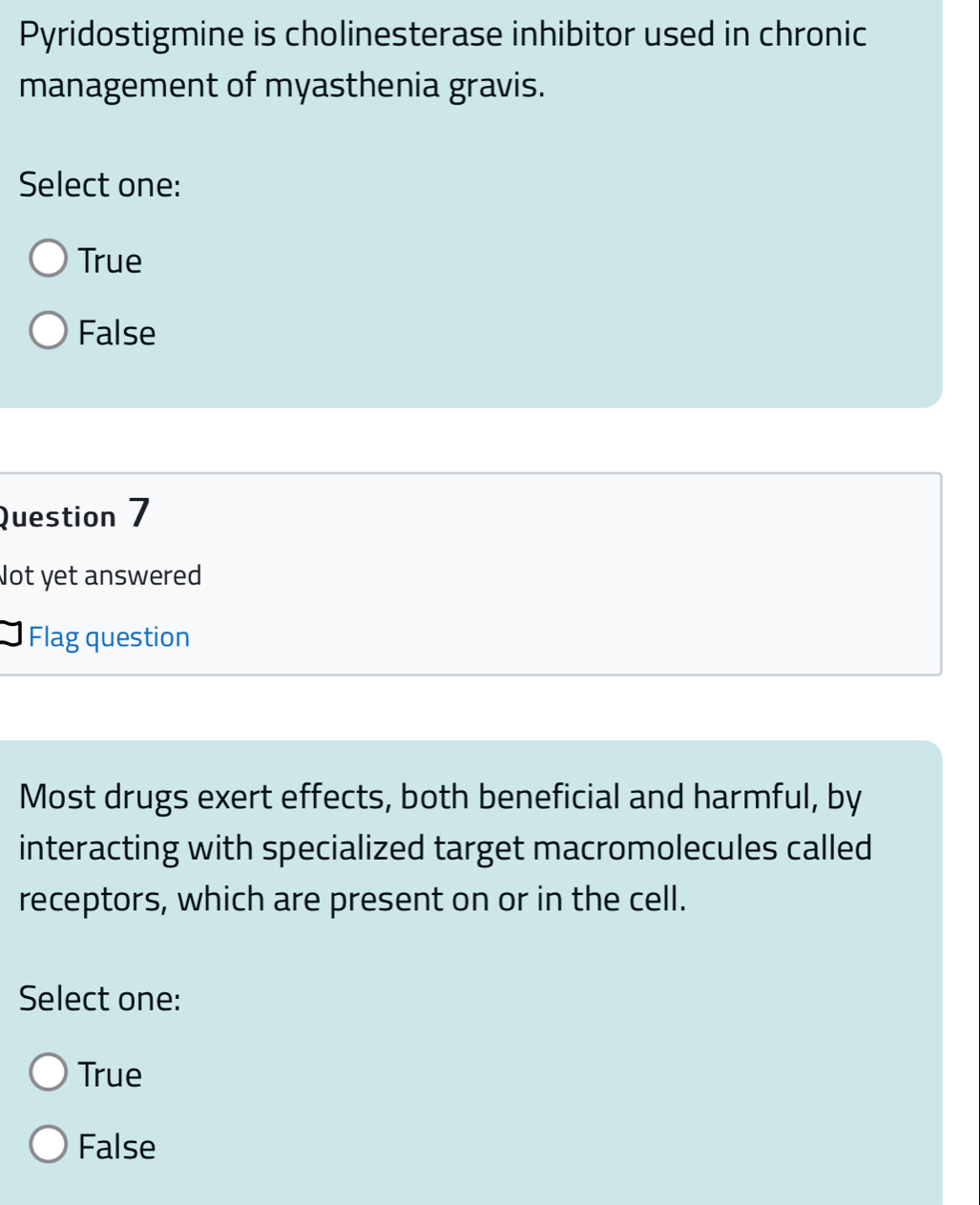Click the Flag question link text

pyautogui.click(x=109, y=637)
